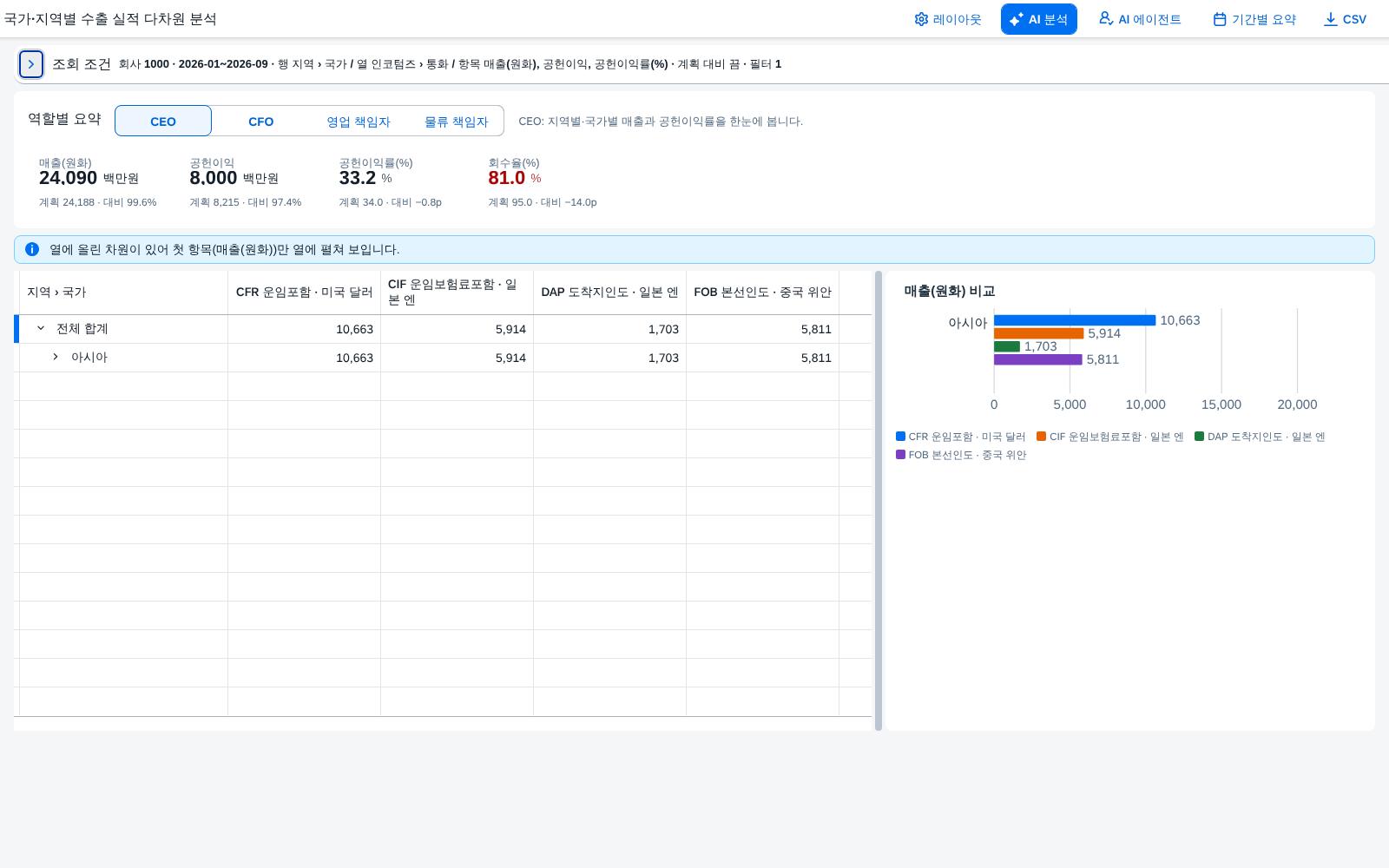The width and height of the screenshot is (1389, 868).
Task: Open the 레이아웃 layout settings
Action: (947, 19)
